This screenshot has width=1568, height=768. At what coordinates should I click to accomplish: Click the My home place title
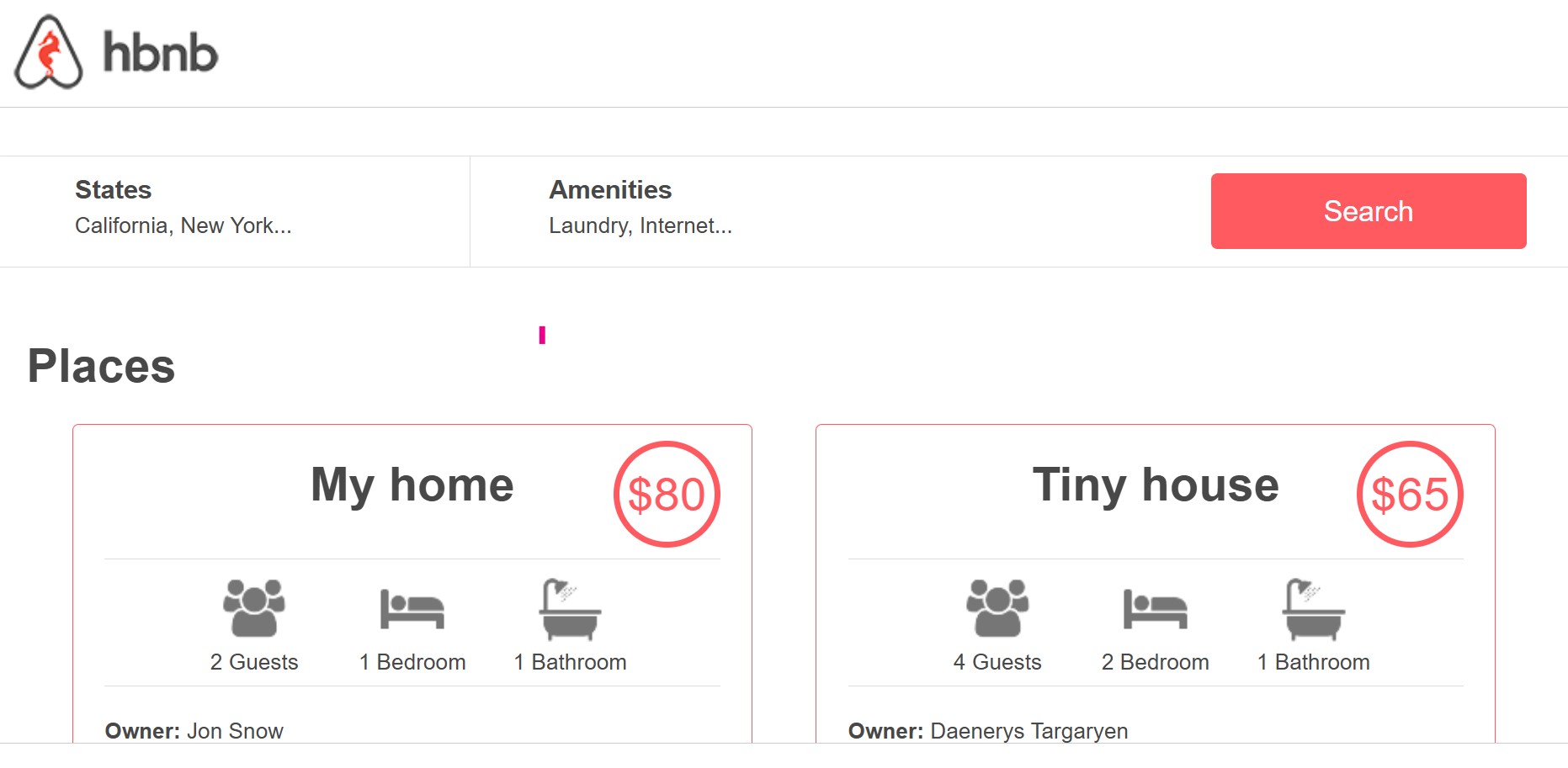(412, 485)
